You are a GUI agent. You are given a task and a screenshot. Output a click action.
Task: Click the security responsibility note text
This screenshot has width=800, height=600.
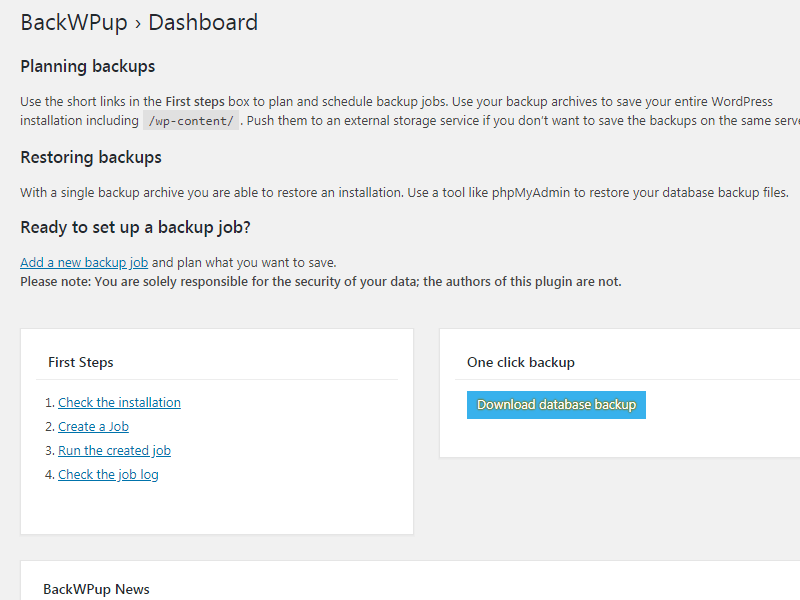[320, 281]
